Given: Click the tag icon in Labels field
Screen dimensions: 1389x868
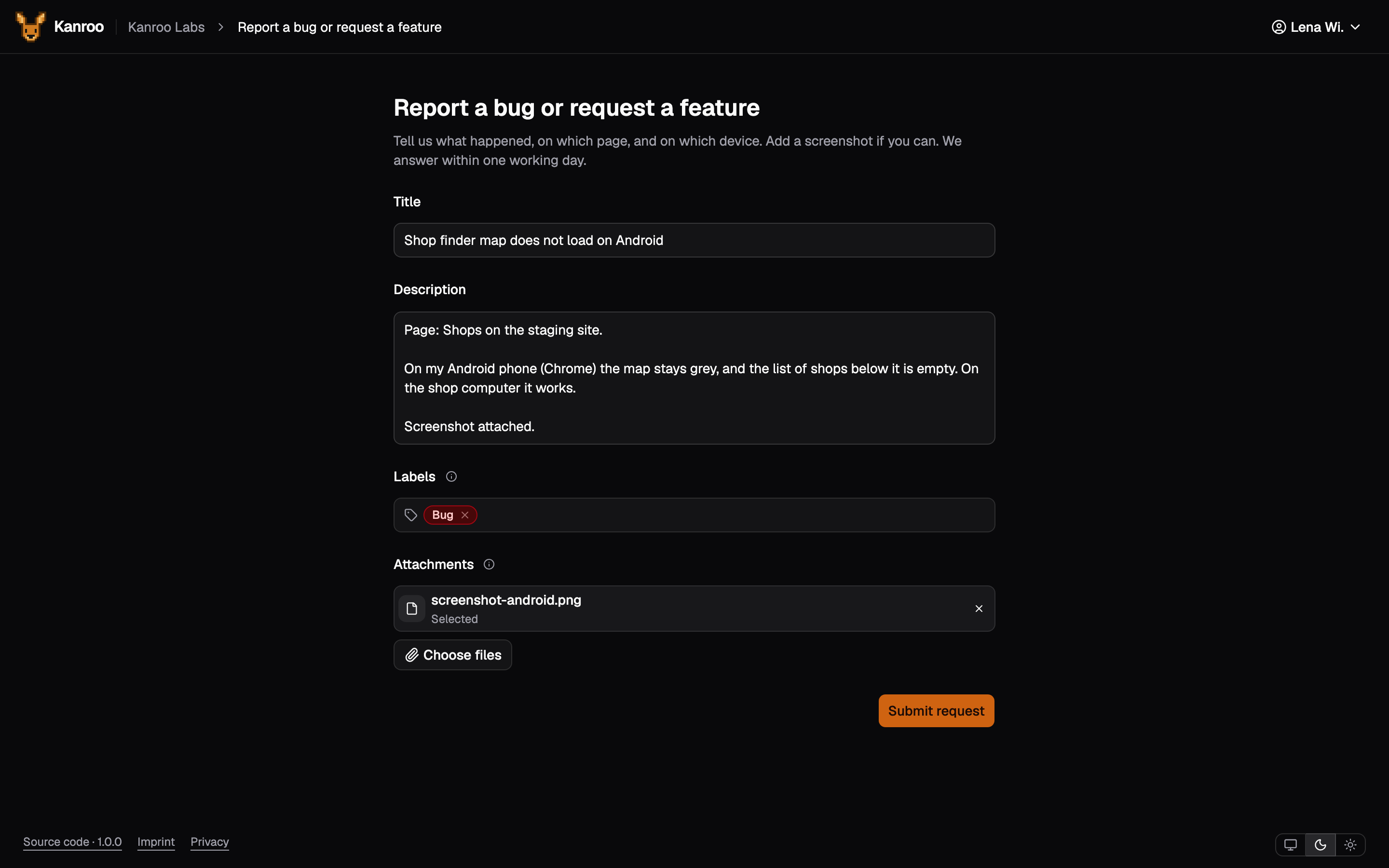Looking at the screenshot, I should tap(410, 515).
